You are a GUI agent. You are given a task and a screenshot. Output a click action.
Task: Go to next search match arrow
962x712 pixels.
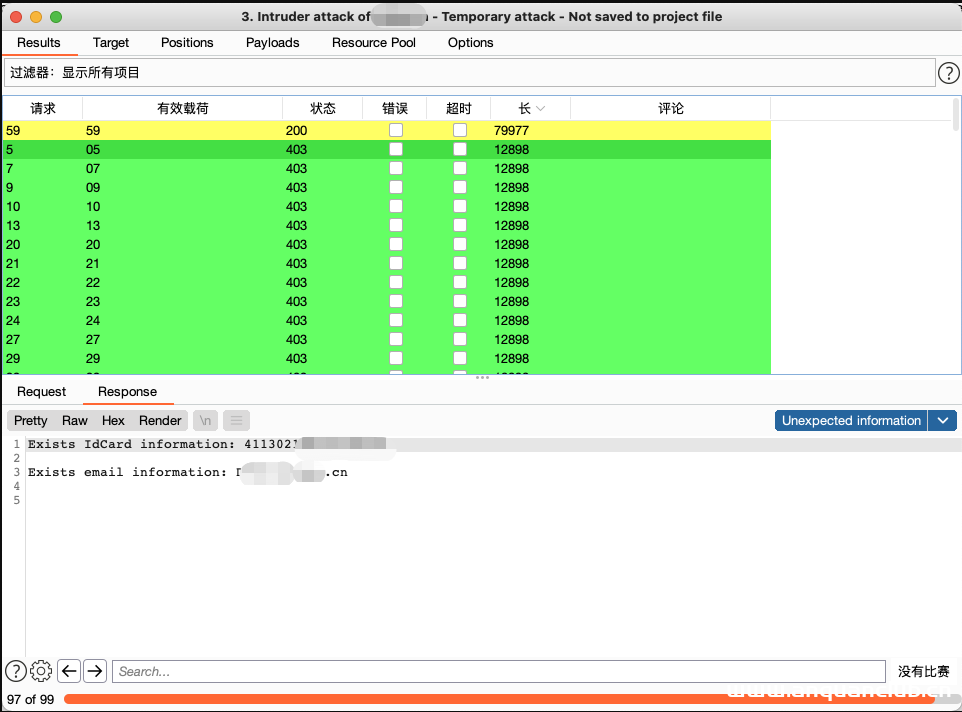[95, 671]
